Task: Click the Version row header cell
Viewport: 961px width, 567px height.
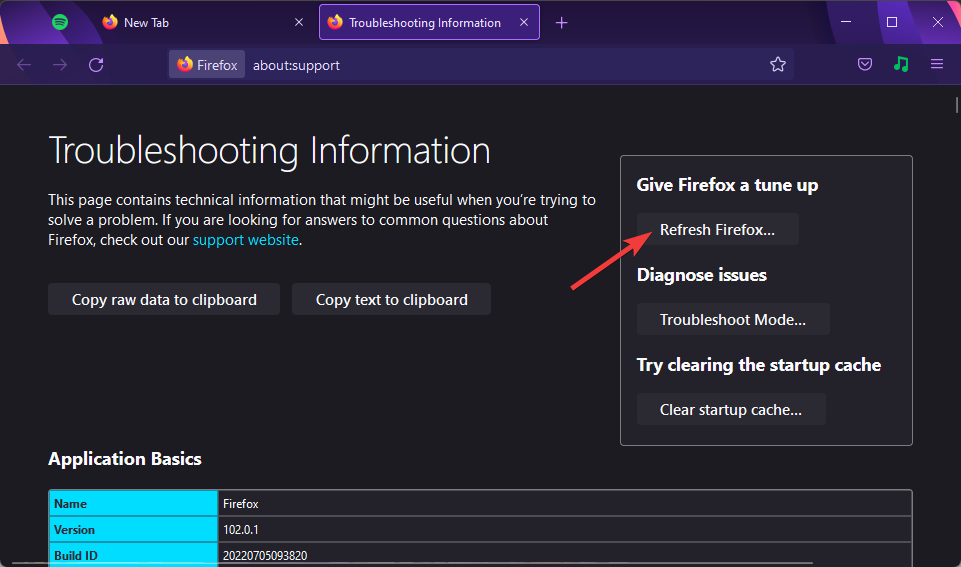Action: click(133, 530)
